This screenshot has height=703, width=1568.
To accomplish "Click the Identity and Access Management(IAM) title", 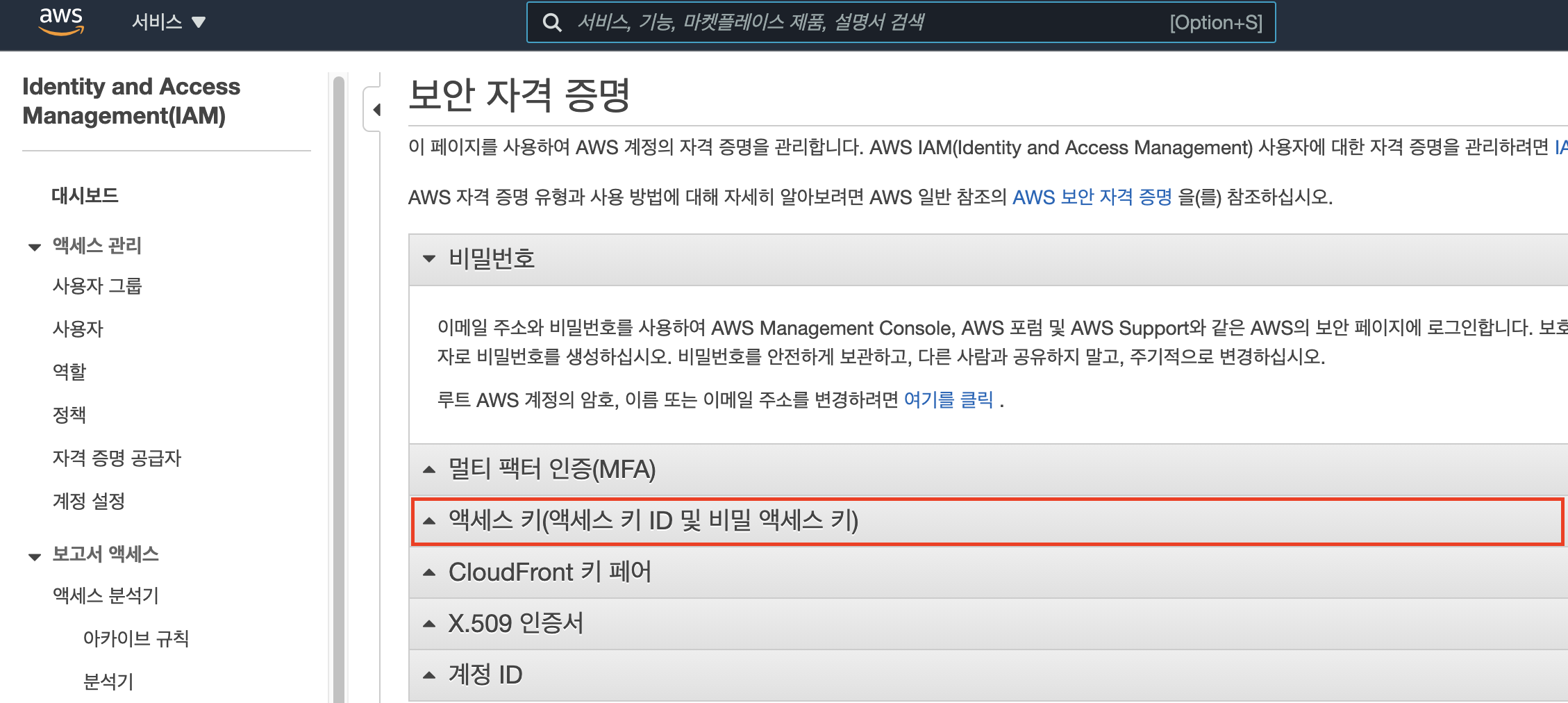I will pyautogui.click(x=131, y=101).
